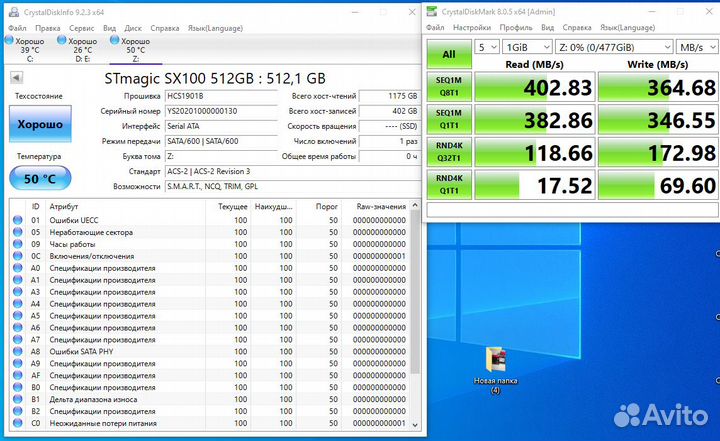The height and width of the screenshot is (441, 720).
Task: Open the test size dropdown showing 1GiB
Action: point(527,47)
